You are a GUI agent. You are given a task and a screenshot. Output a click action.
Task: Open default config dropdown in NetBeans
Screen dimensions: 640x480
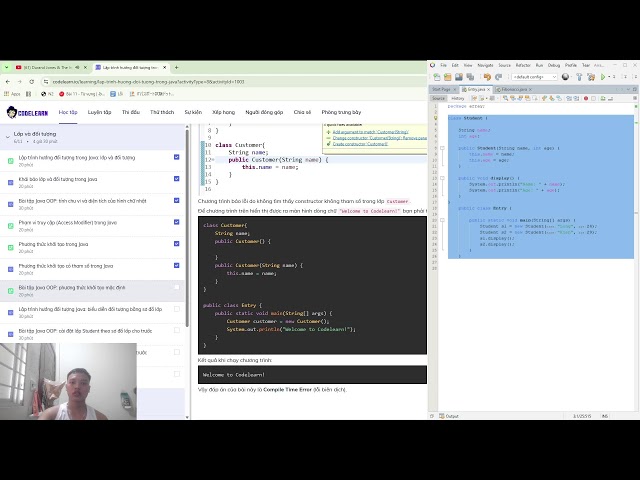coord(534,77)
